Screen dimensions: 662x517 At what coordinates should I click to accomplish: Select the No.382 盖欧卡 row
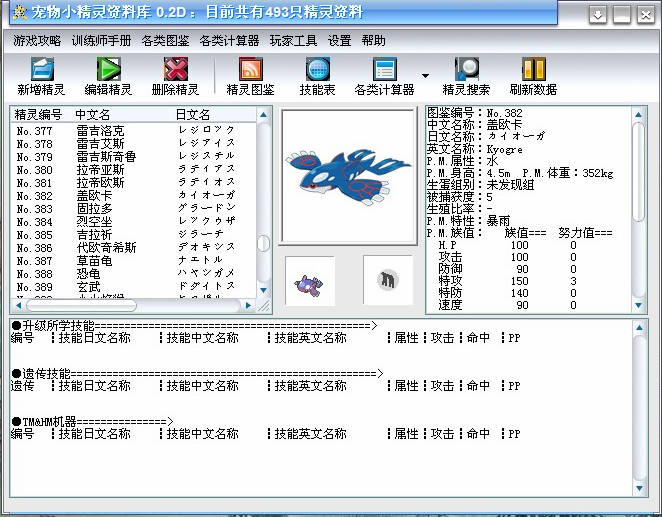(x=133, y=196)
